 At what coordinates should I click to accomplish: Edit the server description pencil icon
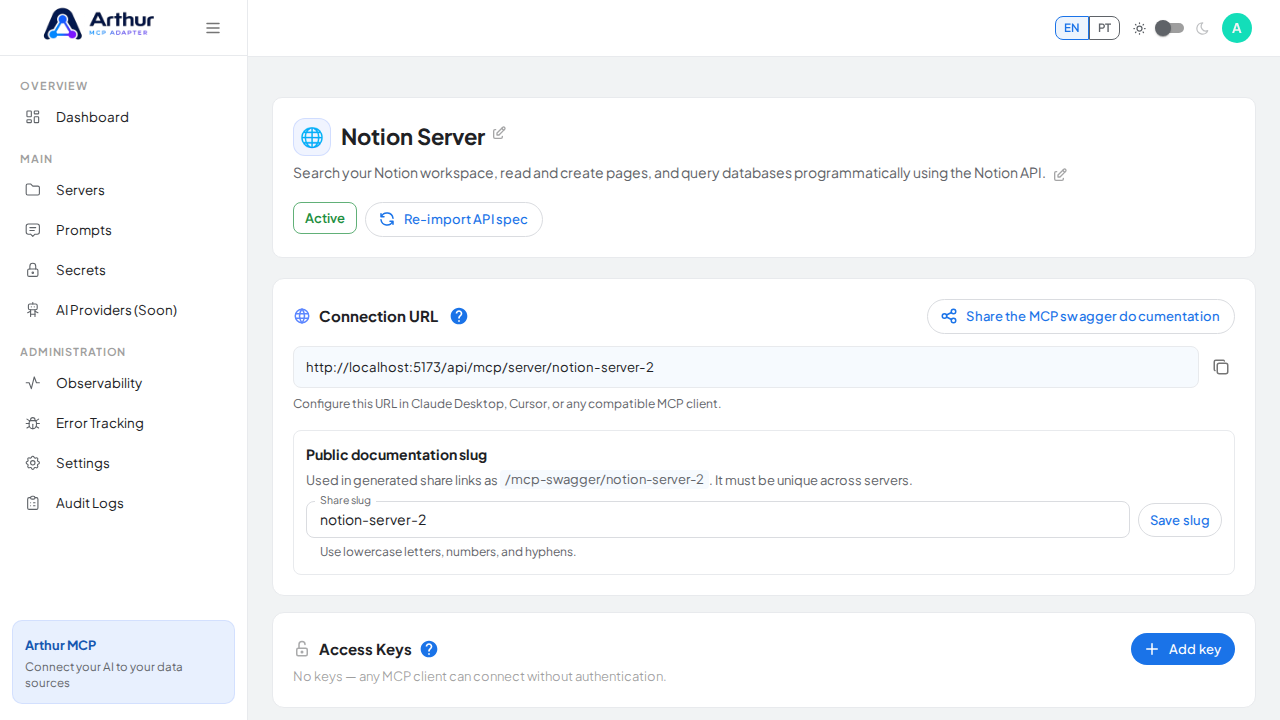(x=1060, y=174)
